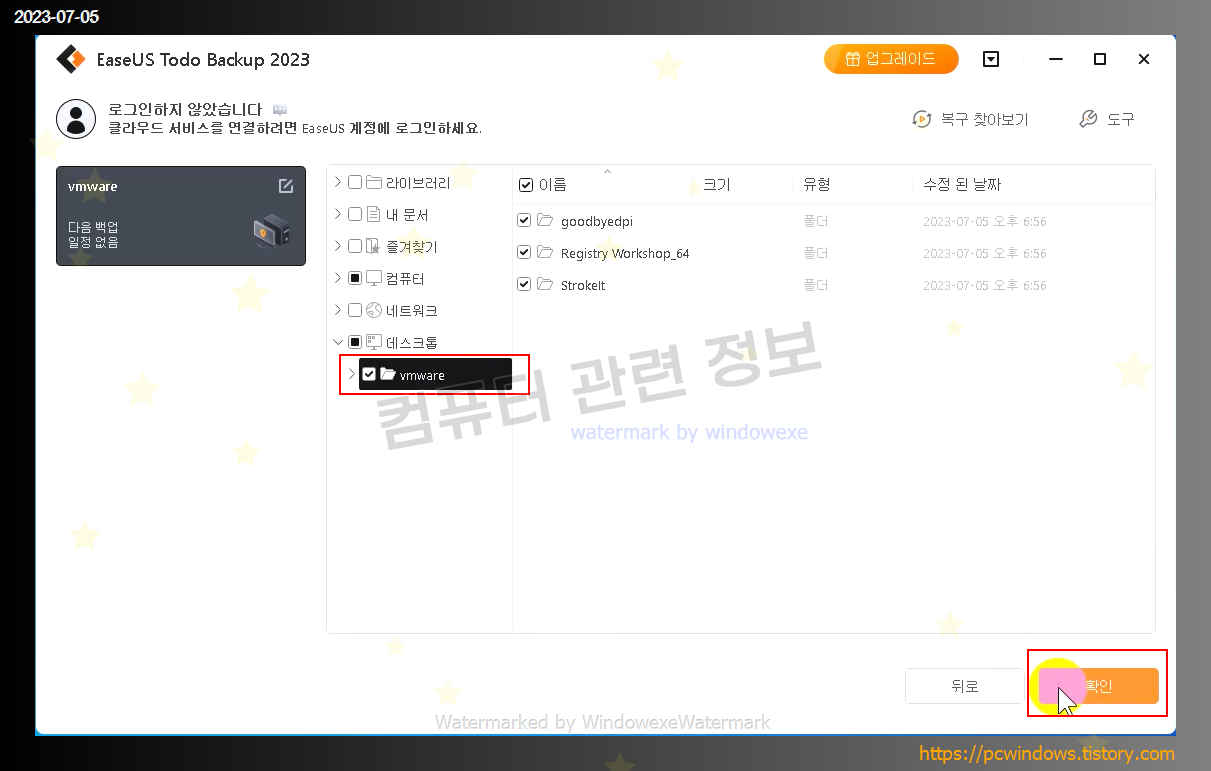Open the upgrade button with gift icon
The height and width of the screenshot is (771, 1211).
click(x=891, y=59)
